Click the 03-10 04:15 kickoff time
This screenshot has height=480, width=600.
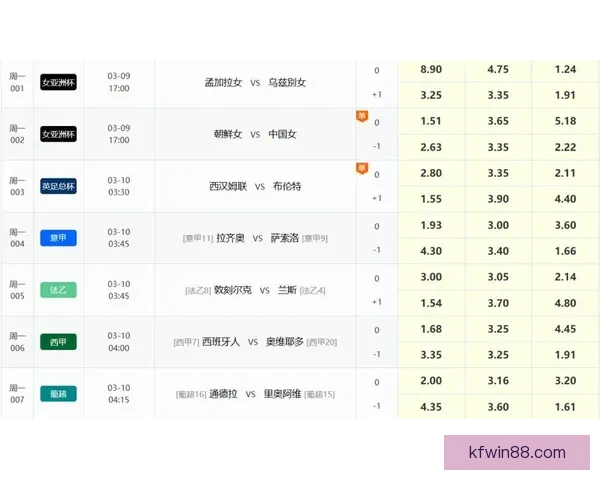(119, 394)
